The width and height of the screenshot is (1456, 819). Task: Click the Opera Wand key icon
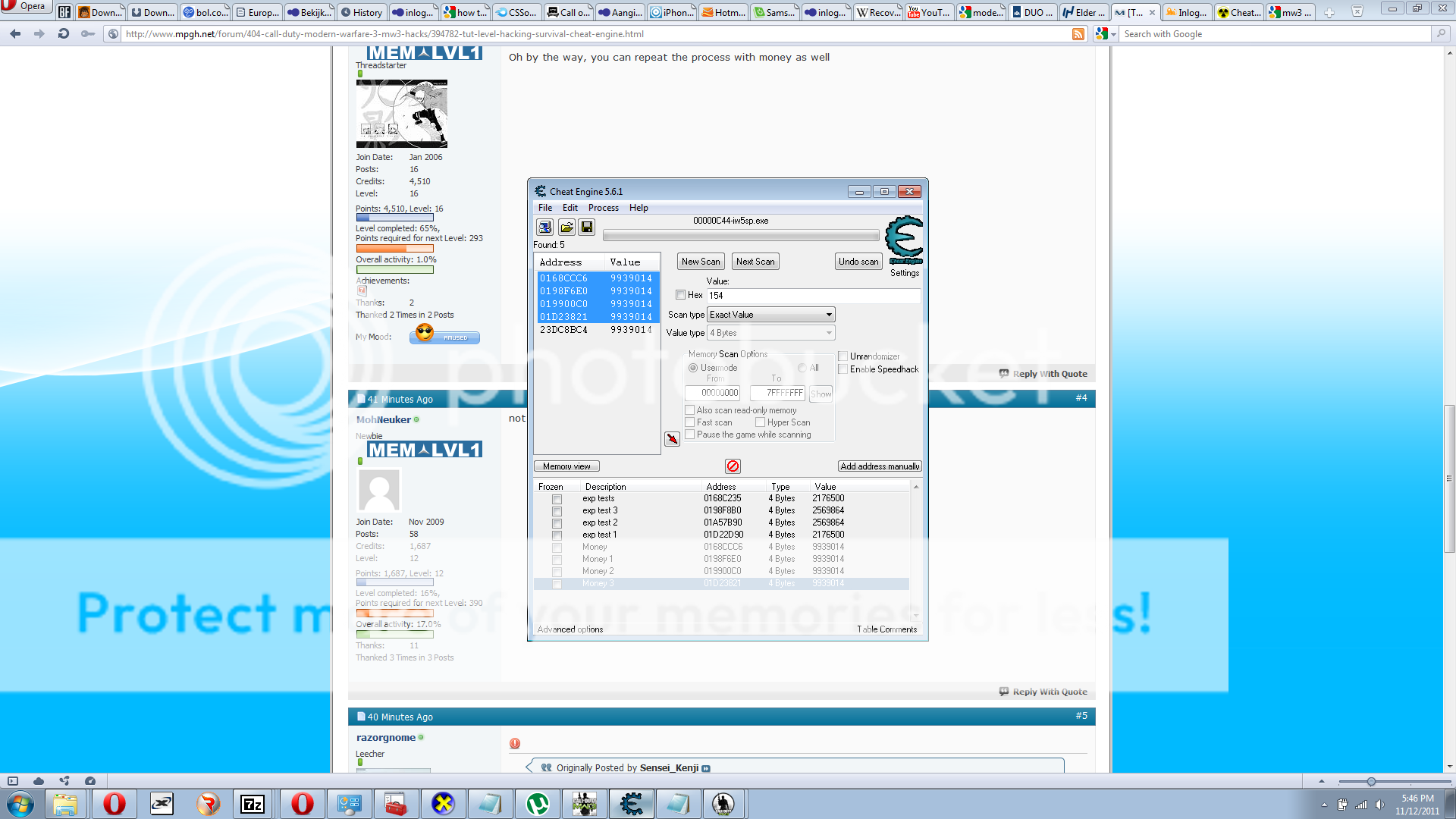pyautogui.click(x=88, y=33)
